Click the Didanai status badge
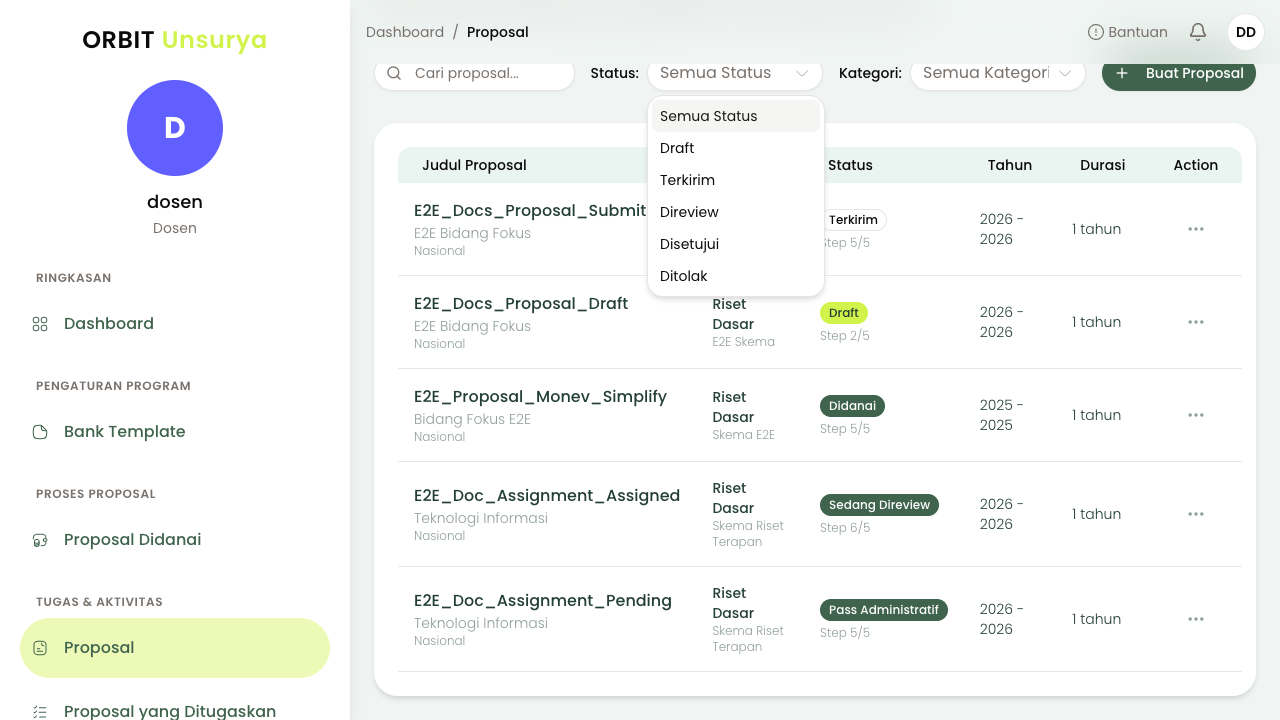Screen dimensions: 1280x720 (852, 406)
